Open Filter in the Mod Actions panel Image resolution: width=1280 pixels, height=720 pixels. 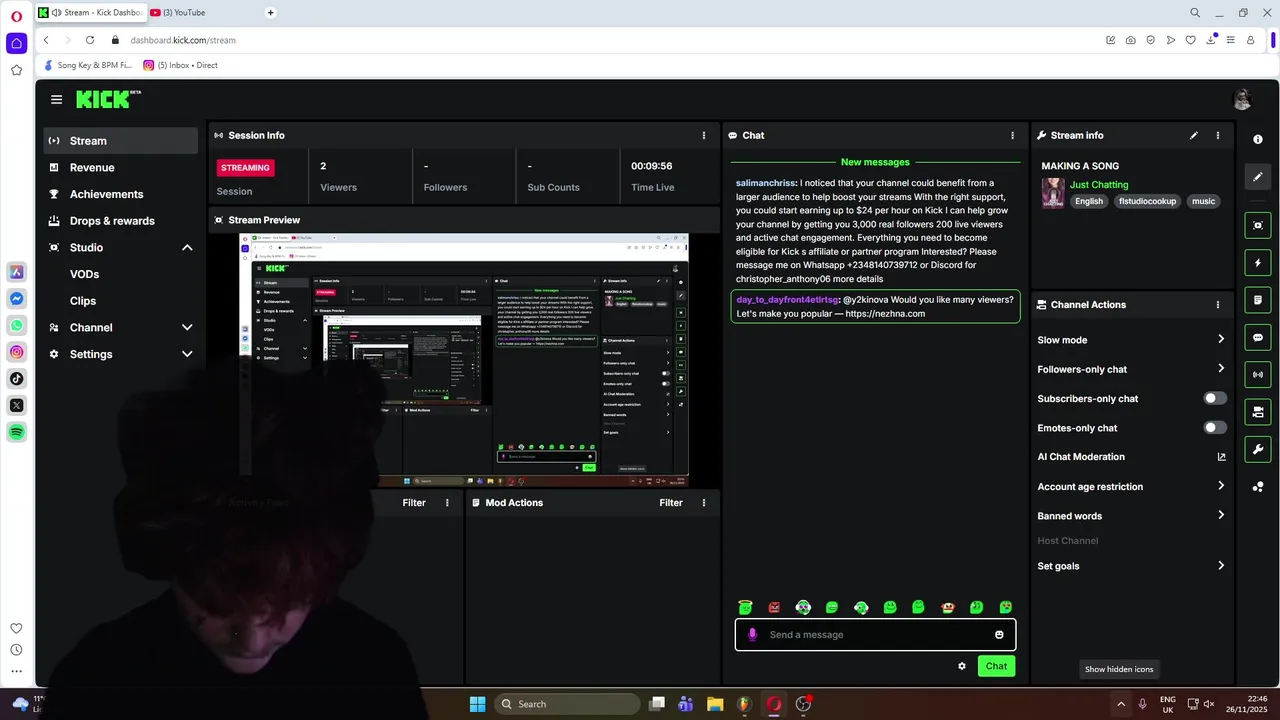(671, 503)
